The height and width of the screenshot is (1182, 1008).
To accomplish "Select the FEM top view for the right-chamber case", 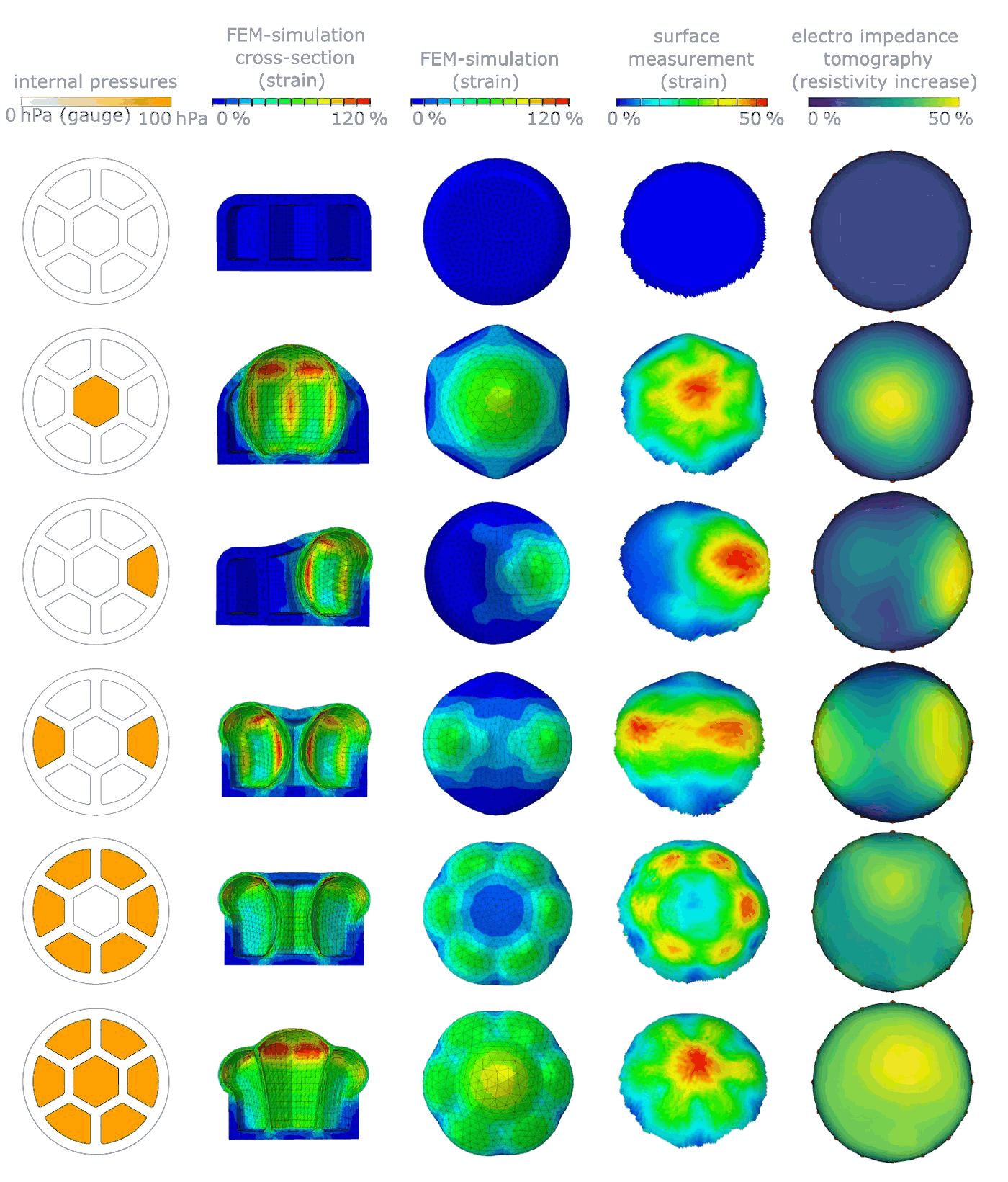I will (497, 573).
